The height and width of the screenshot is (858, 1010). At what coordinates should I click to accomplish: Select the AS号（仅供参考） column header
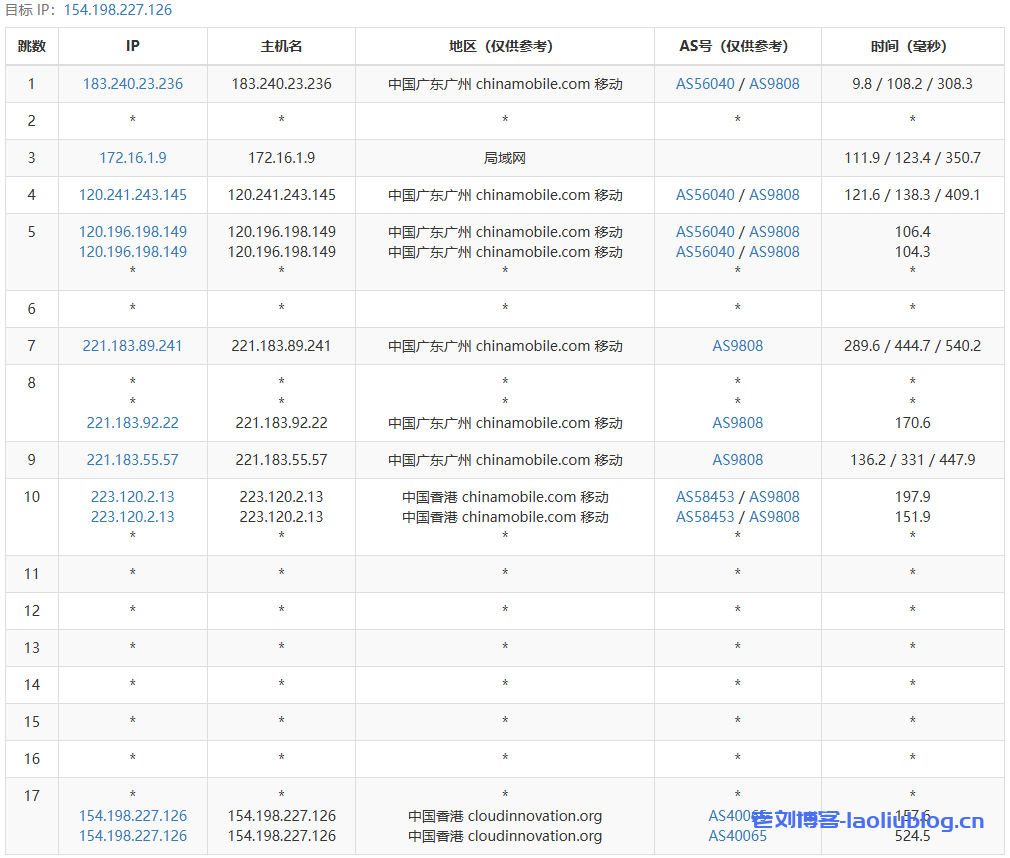click(737, 46)
